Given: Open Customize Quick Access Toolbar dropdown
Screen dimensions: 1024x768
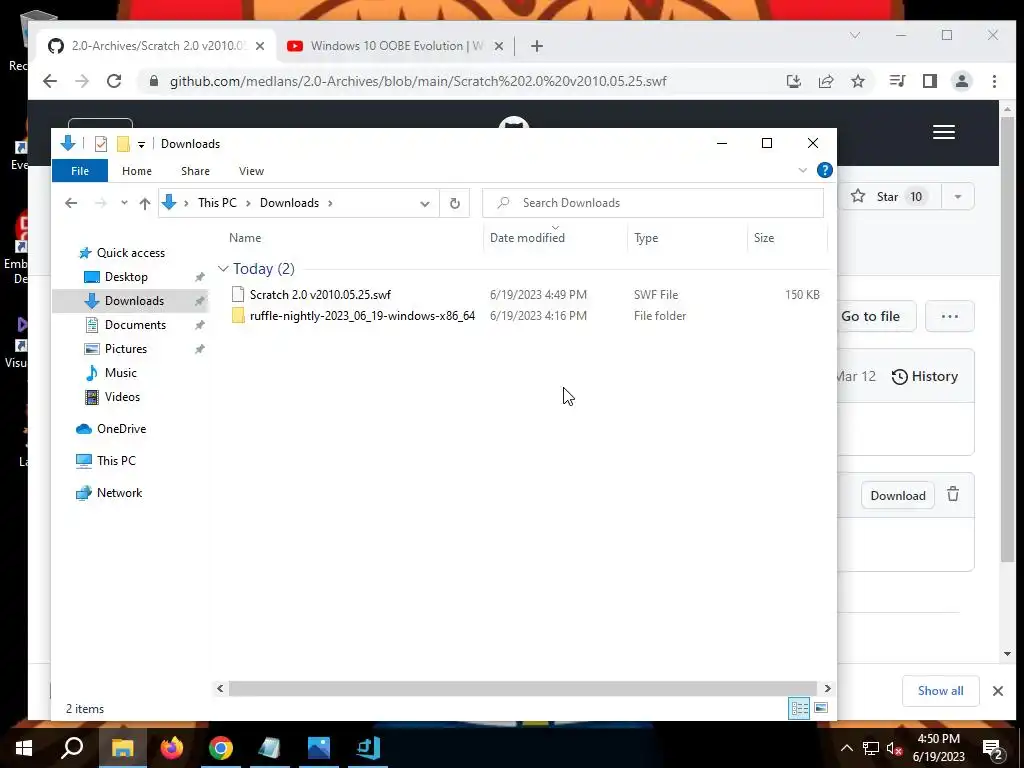Looking at the screenshot, I should click(x=141, y=145).
